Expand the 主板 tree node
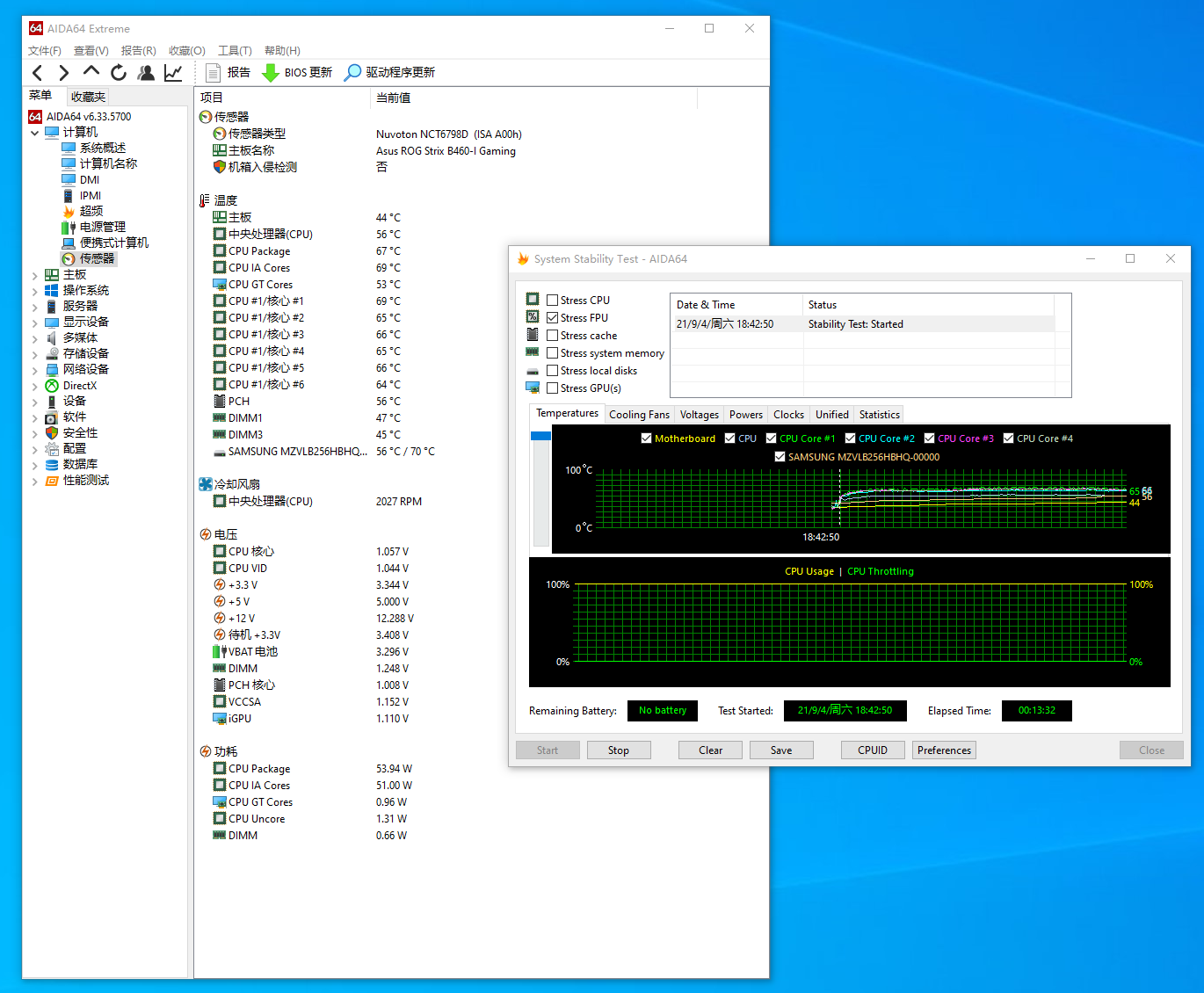 click(x=35, y=275)
